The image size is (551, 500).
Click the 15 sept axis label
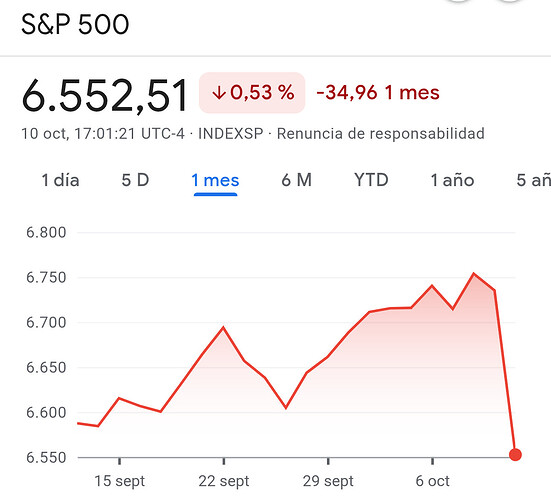[119, 481]
